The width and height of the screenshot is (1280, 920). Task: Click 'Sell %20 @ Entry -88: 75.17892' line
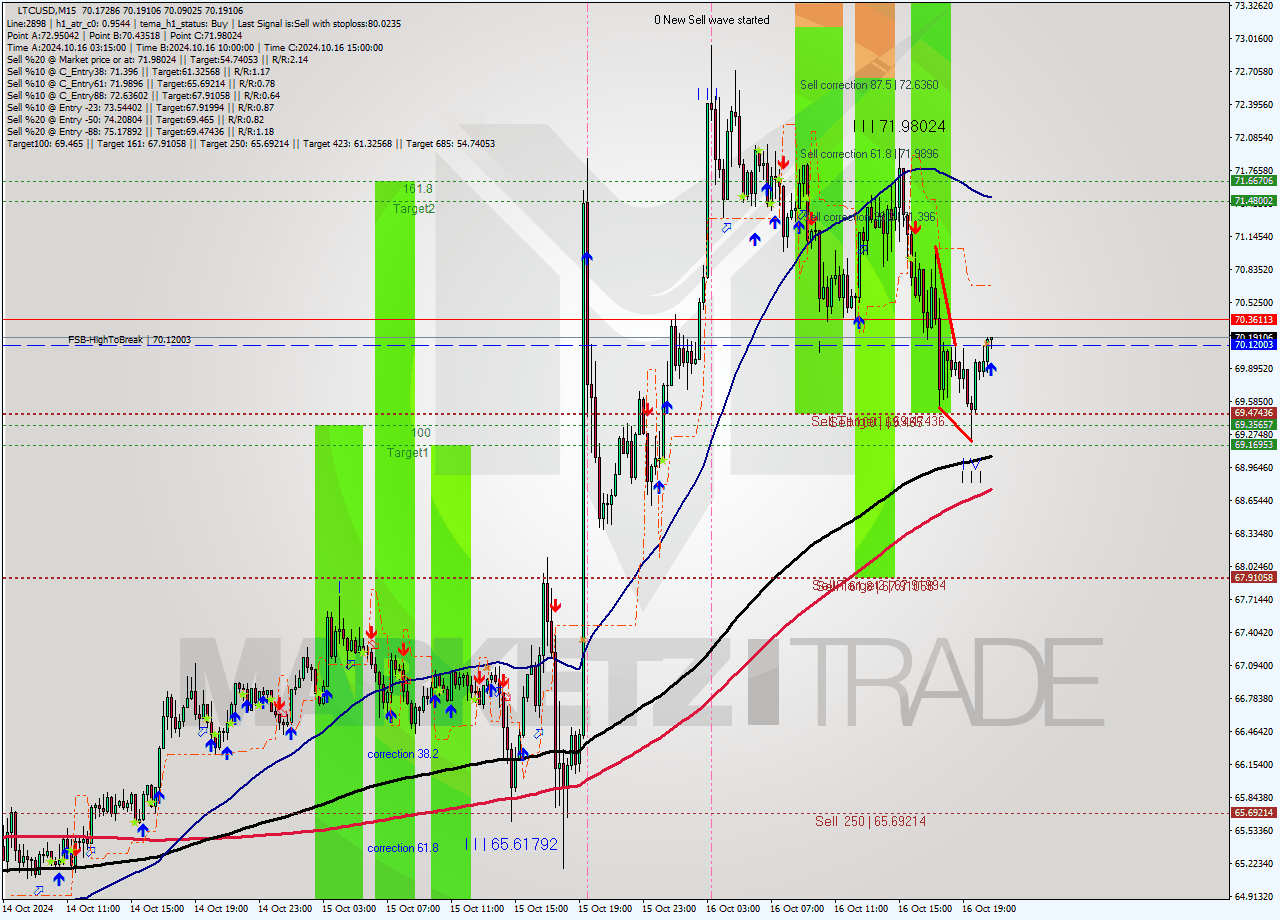pos(140,132)
